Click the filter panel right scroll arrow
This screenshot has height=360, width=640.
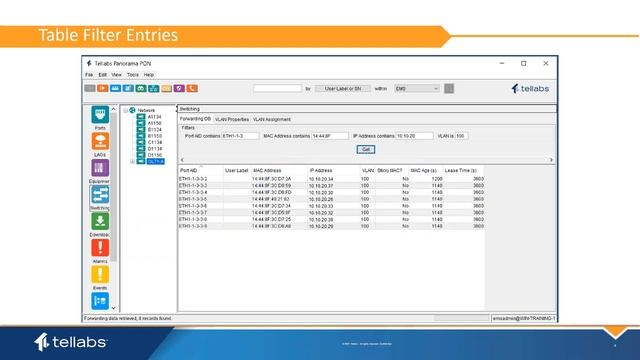551,160
